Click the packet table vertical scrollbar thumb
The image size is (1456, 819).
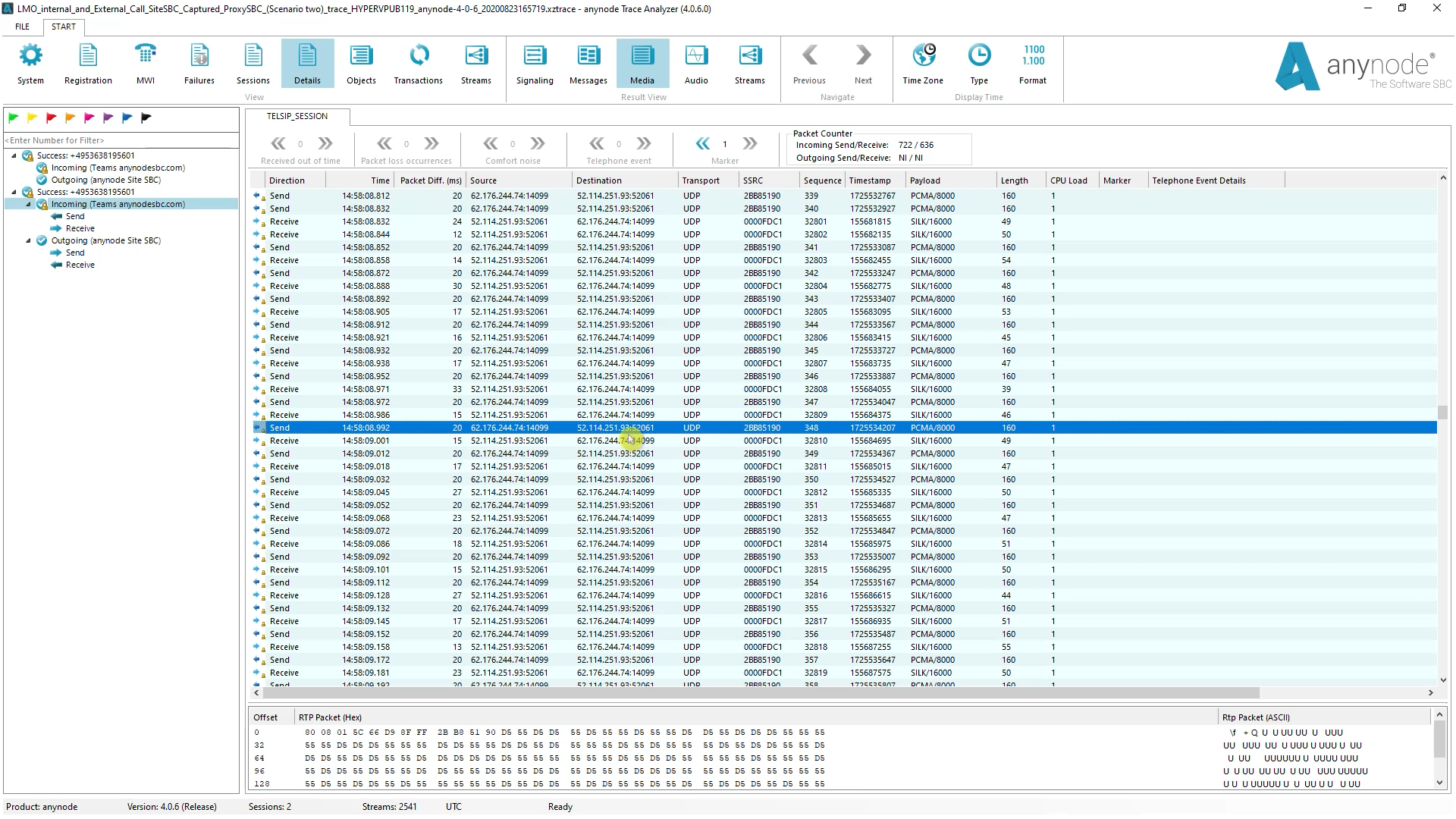click(x=1442, y=413)
